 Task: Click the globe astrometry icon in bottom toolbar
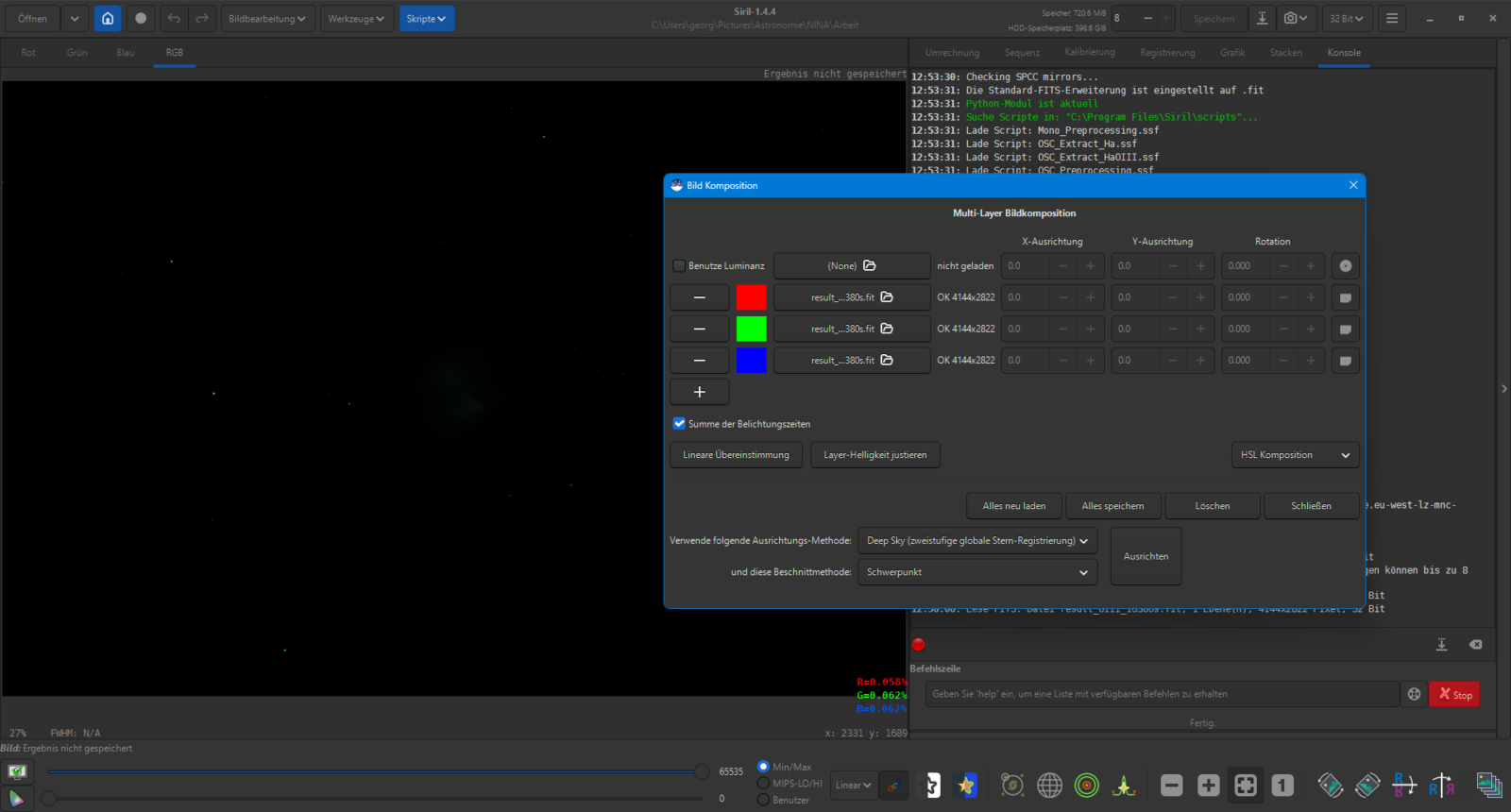(1049, 785)
